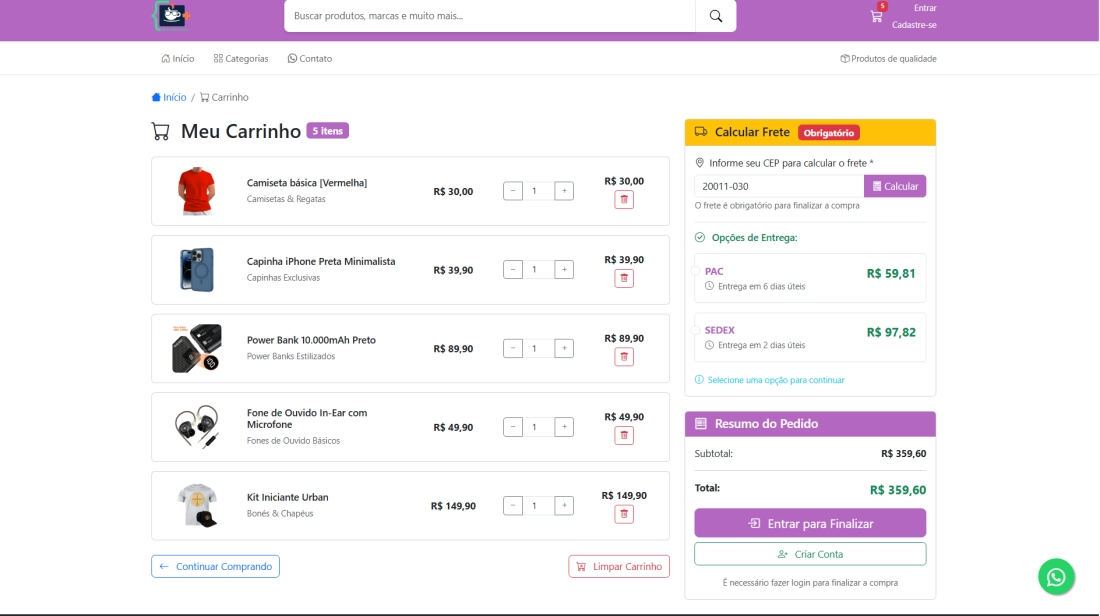Click the Criar Conta button
This screenshot has width=1100, height=616.
(810, 553)
